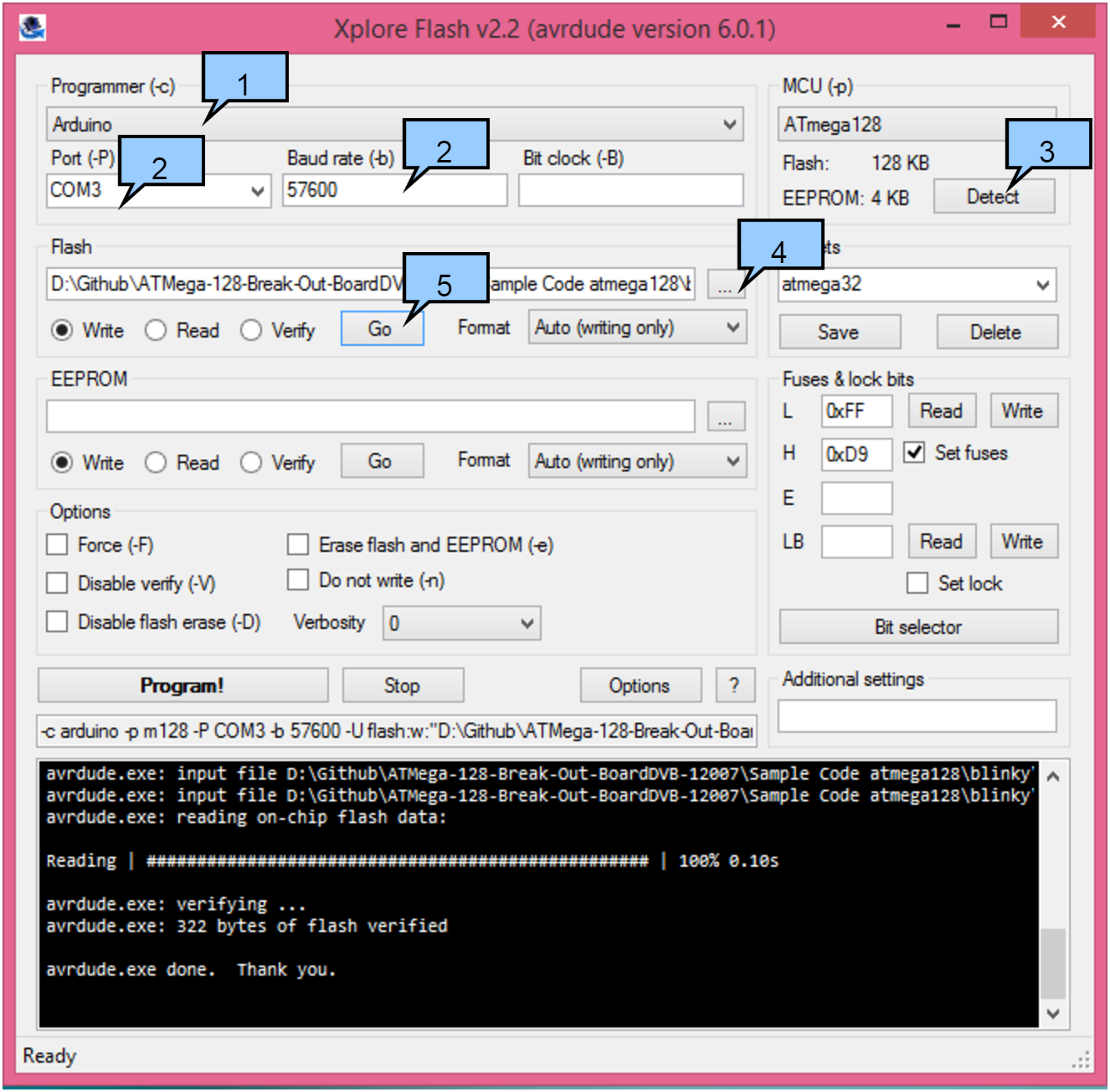Click Detect to identify the MCU
The height and width of the screenshot is (1092, 1110).
pyautogui.click(x=993, y=198)
